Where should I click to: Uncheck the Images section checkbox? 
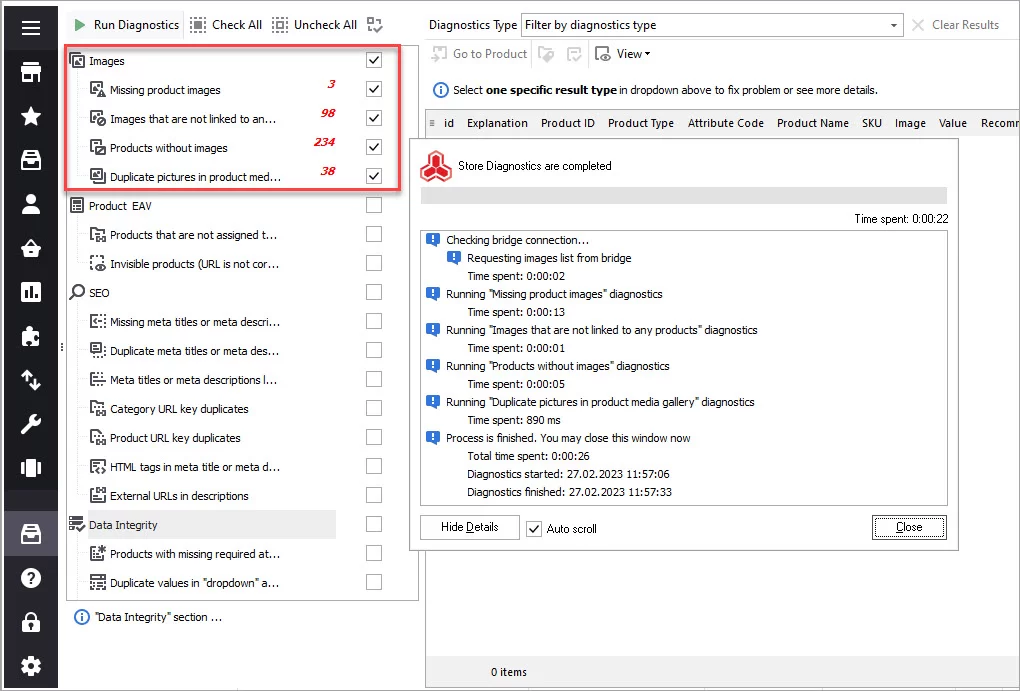click(374, 60)
